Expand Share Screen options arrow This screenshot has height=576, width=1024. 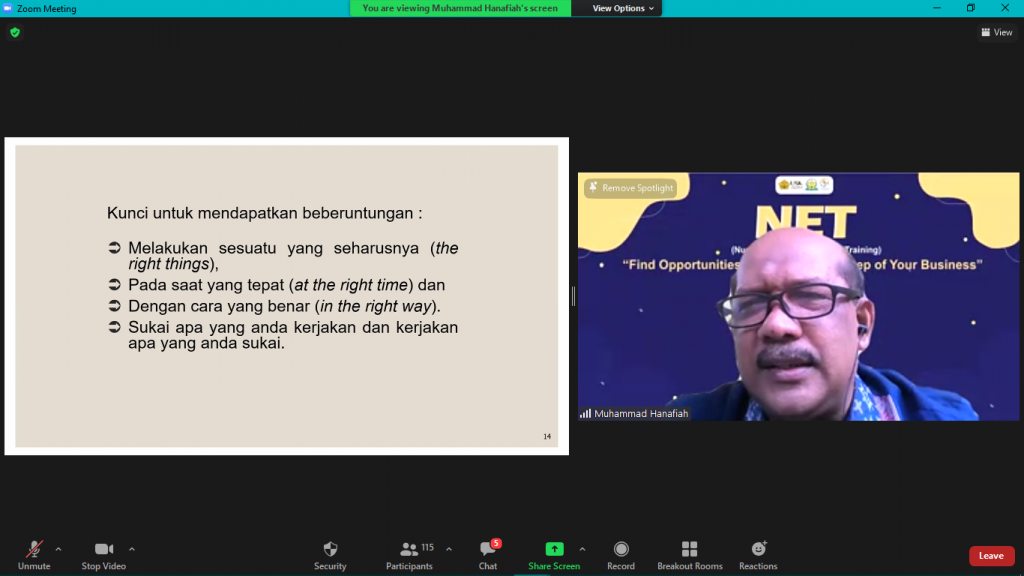[582, 548]
